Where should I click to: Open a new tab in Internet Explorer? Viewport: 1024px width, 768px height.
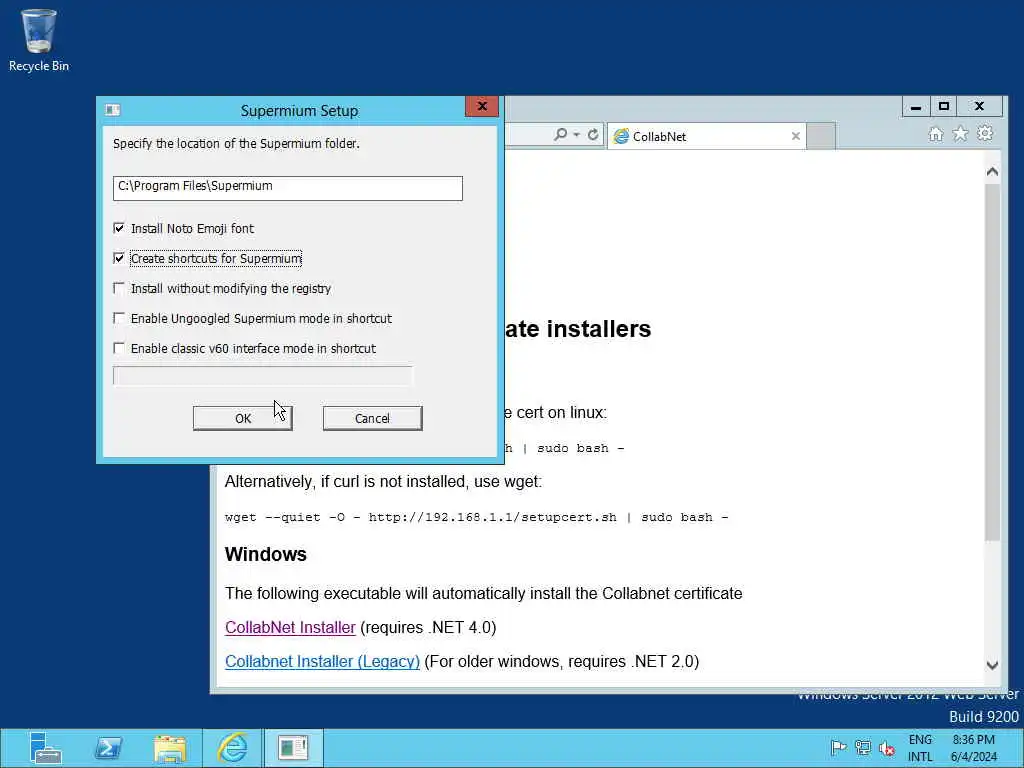pos(822,136)
